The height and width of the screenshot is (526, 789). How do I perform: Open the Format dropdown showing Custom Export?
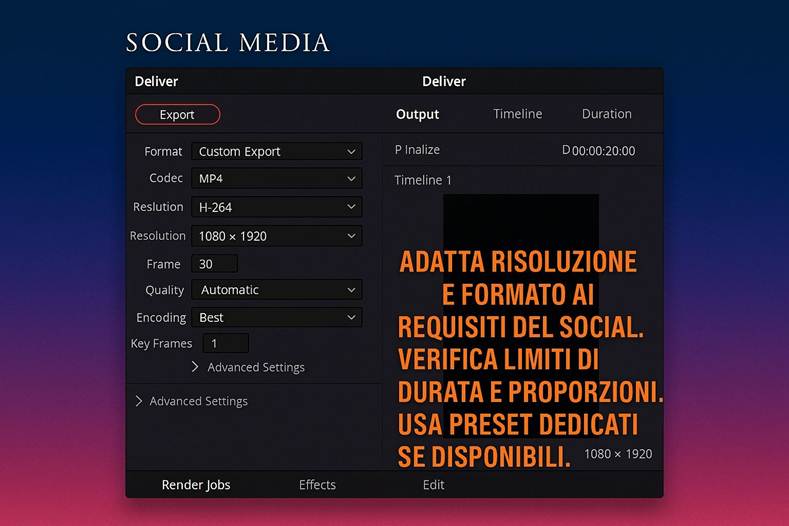276,152
